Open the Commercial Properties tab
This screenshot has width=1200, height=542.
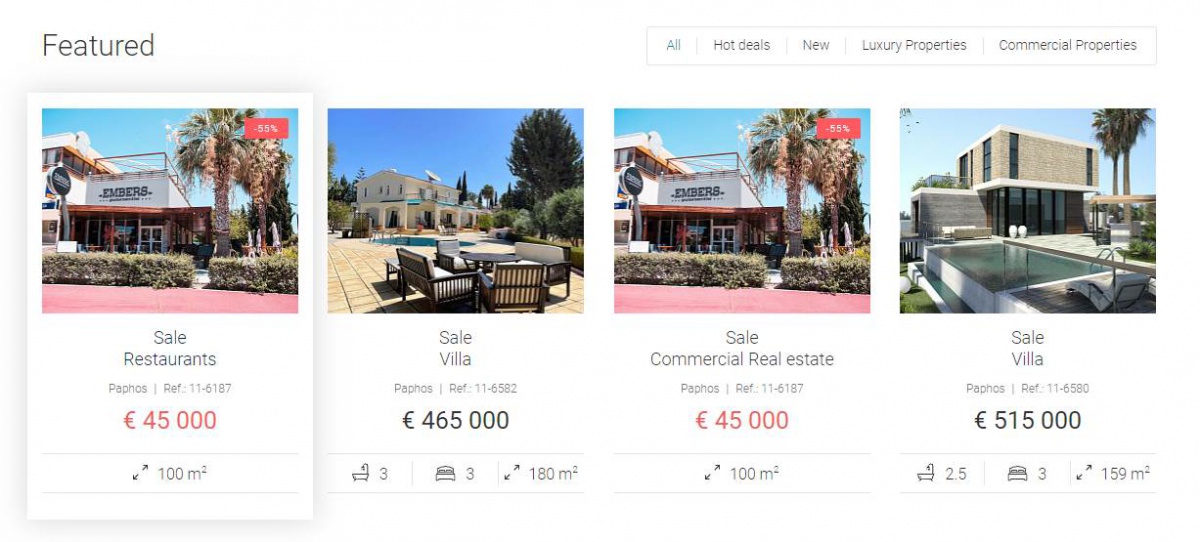1067,45
